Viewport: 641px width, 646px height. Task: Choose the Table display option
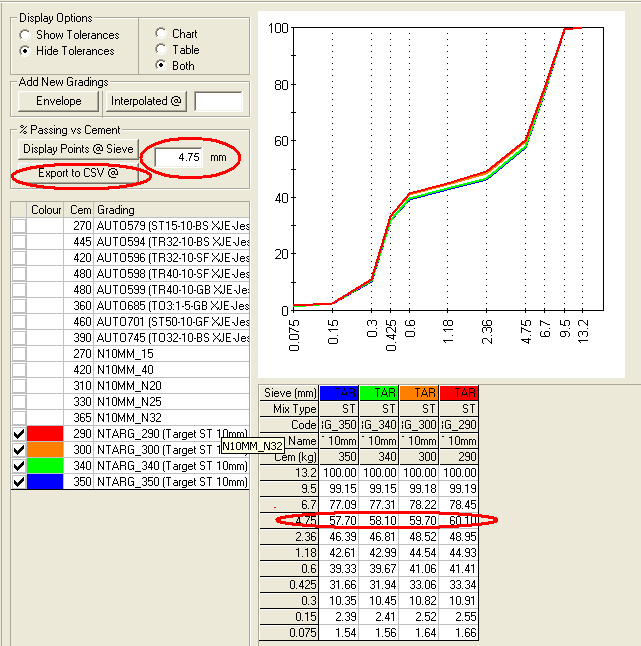[x=161, y=50]
